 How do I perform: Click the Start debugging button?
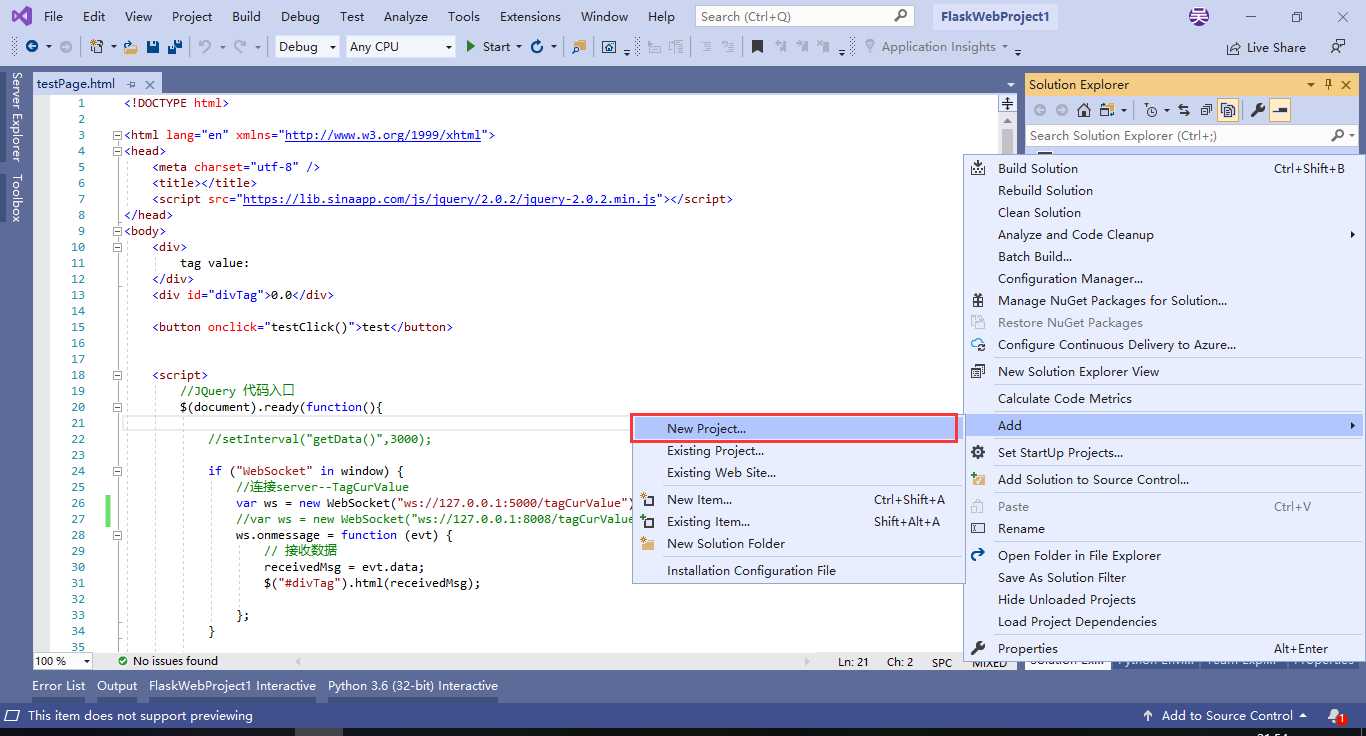click(488, 47)
